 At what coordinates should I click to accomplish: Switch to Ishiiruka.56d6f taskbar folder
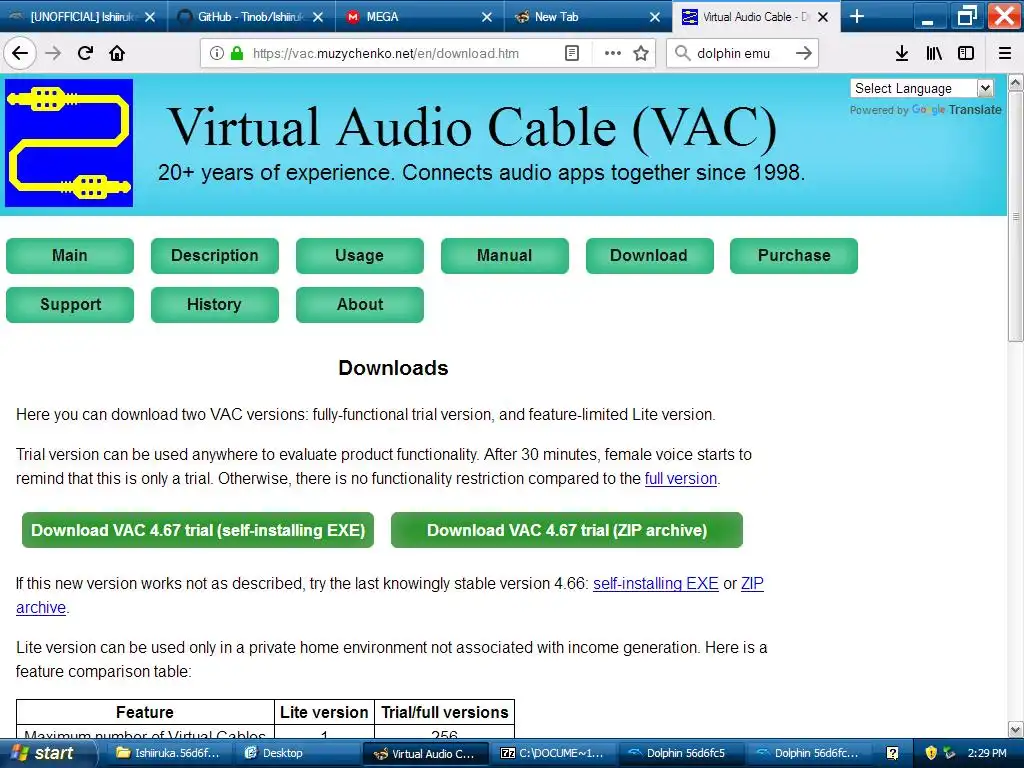click(168, 754)
